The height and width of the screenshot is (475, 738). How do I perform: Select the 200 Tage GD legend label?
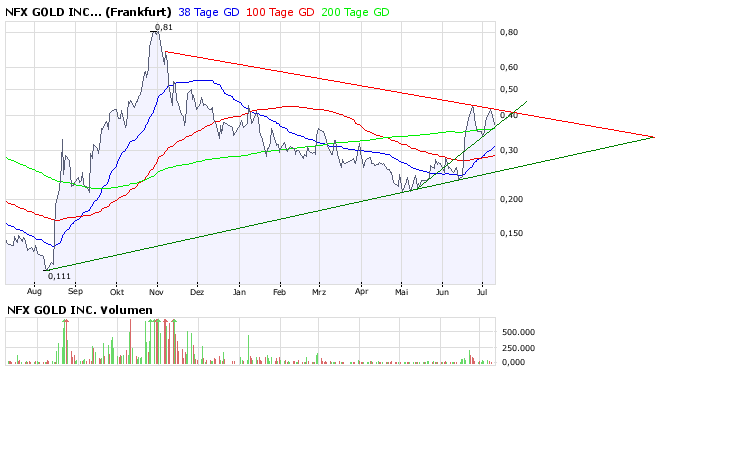[x=355, y=12]
